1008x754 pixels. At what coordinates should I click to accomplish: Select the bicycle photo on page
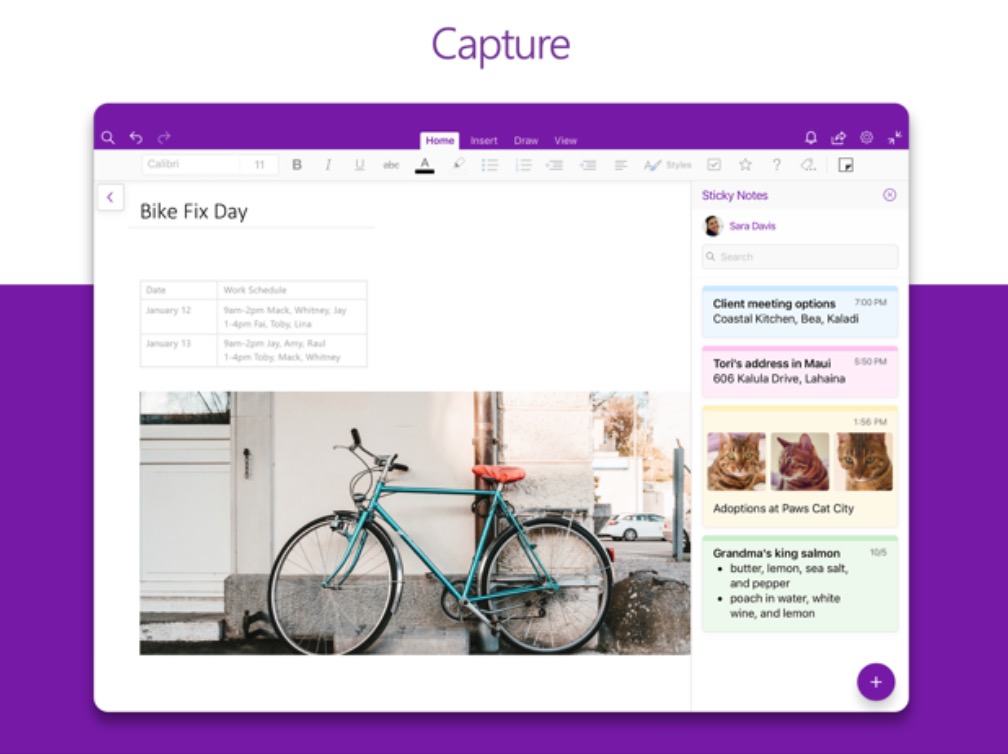[415, 523]
